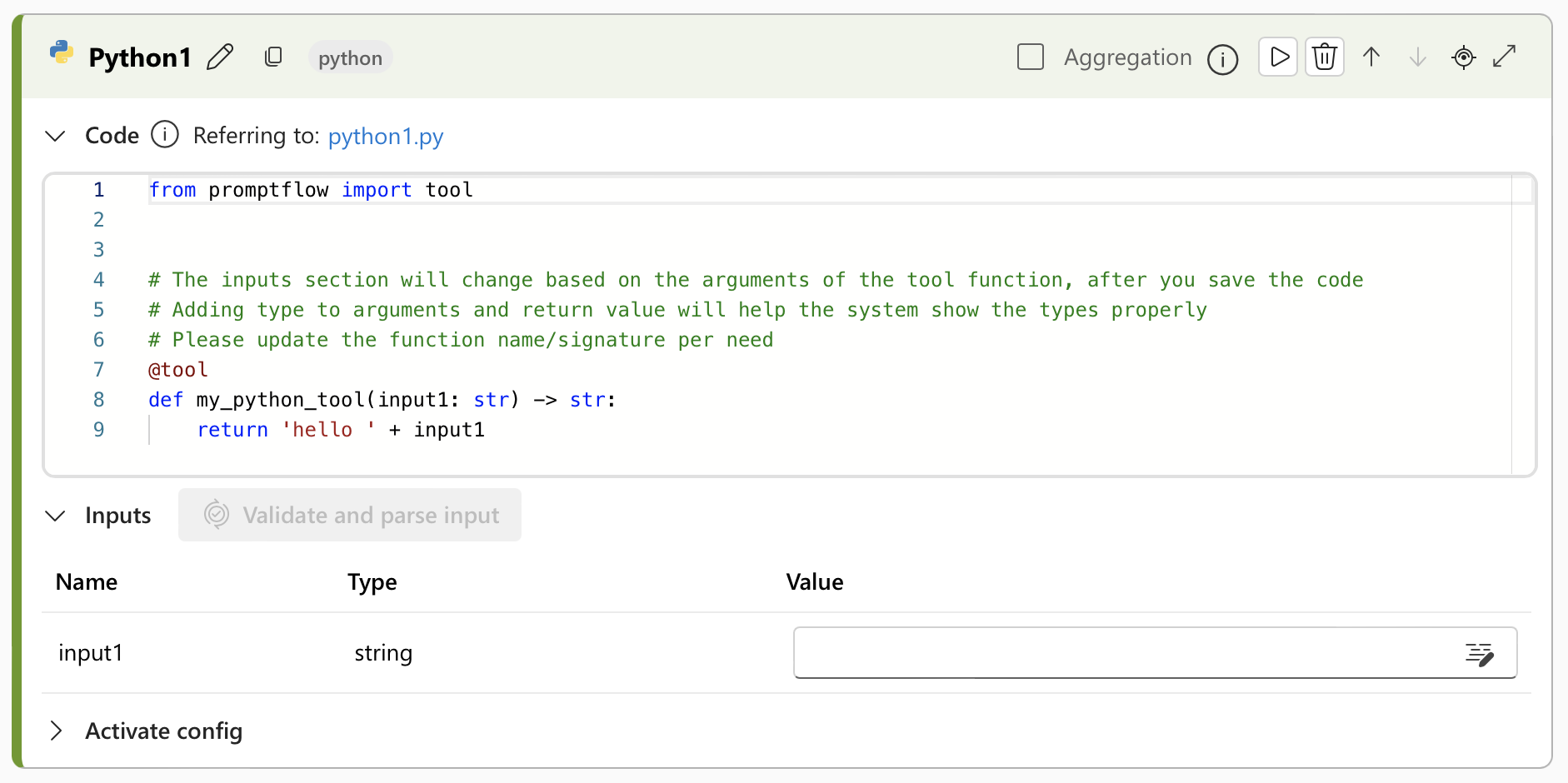1568x783 pixels.
Task: Open multiline editor for input1 value
Action: coord(1480,653)
